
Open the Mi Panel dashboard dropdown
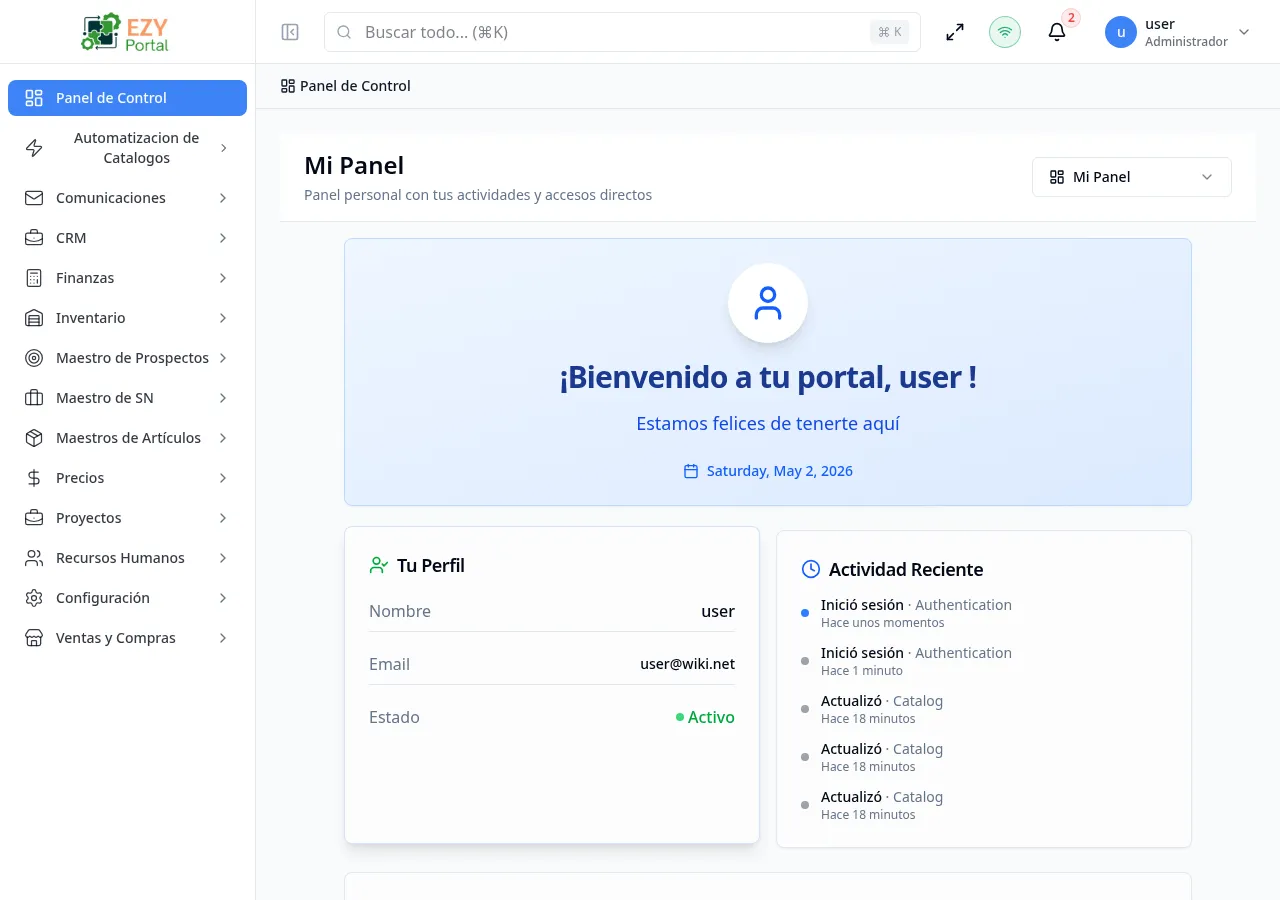click(x=1132, y=177)
